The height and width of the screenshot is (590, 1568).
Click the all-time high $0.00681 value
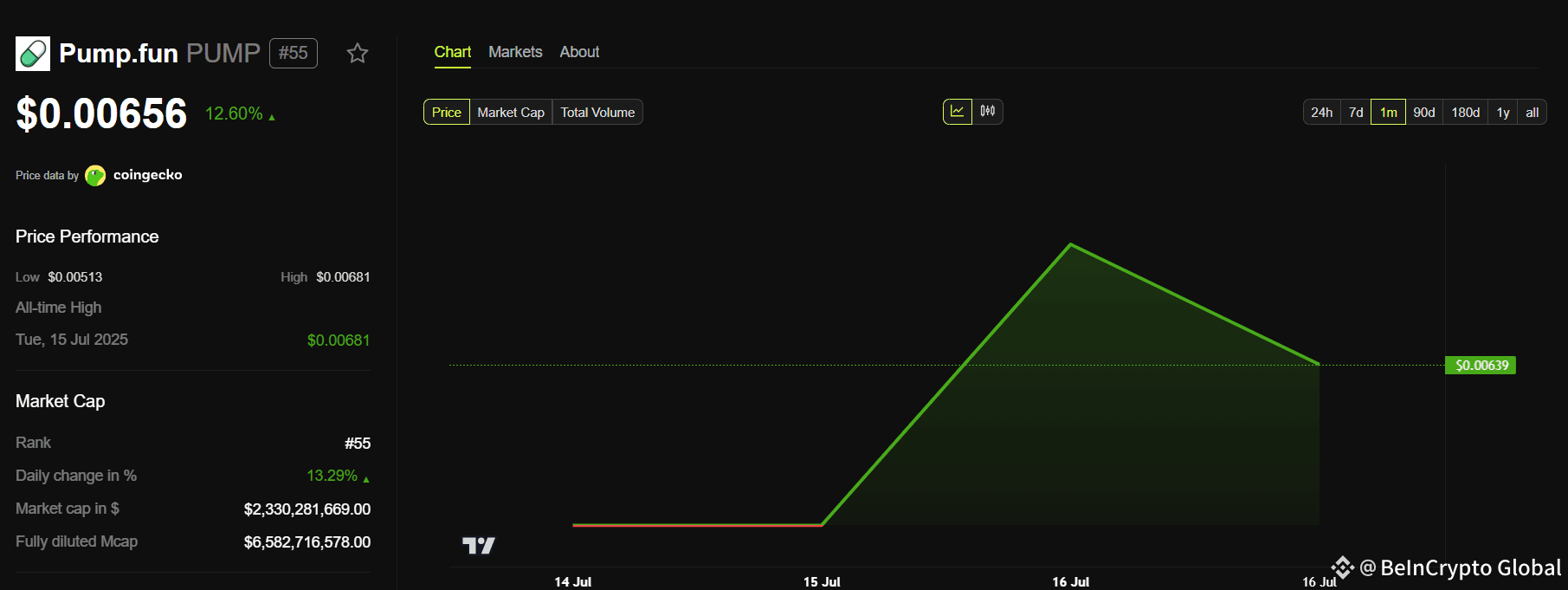pos(339,340)
